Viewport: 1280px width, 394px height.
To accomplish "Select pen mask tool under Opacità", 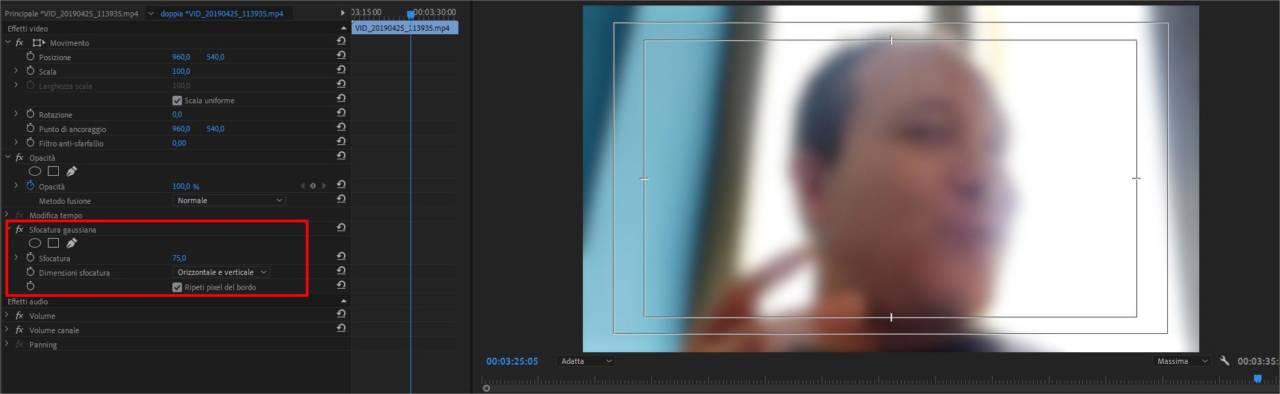I will click(72, 171).
